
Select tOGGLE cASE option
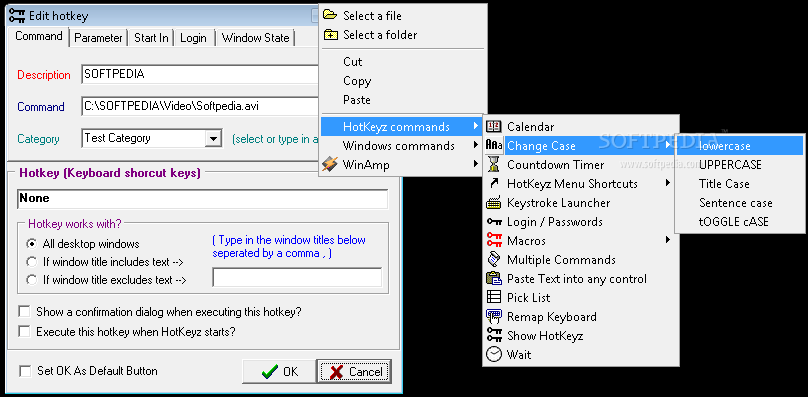tap(739, 222)
